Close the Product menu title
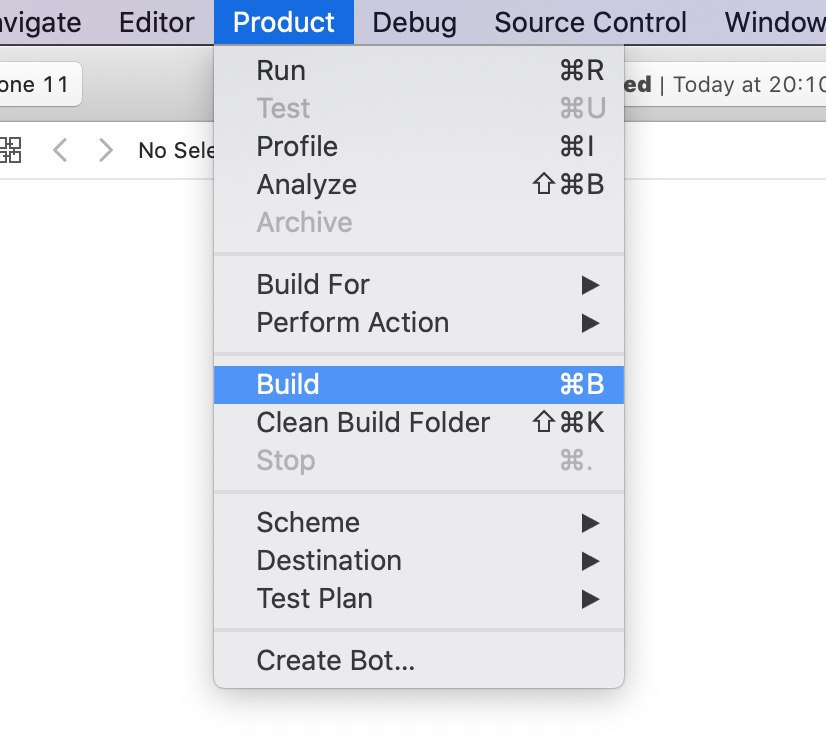This screenshot has width=826, height=746. (x=283, y=22)
